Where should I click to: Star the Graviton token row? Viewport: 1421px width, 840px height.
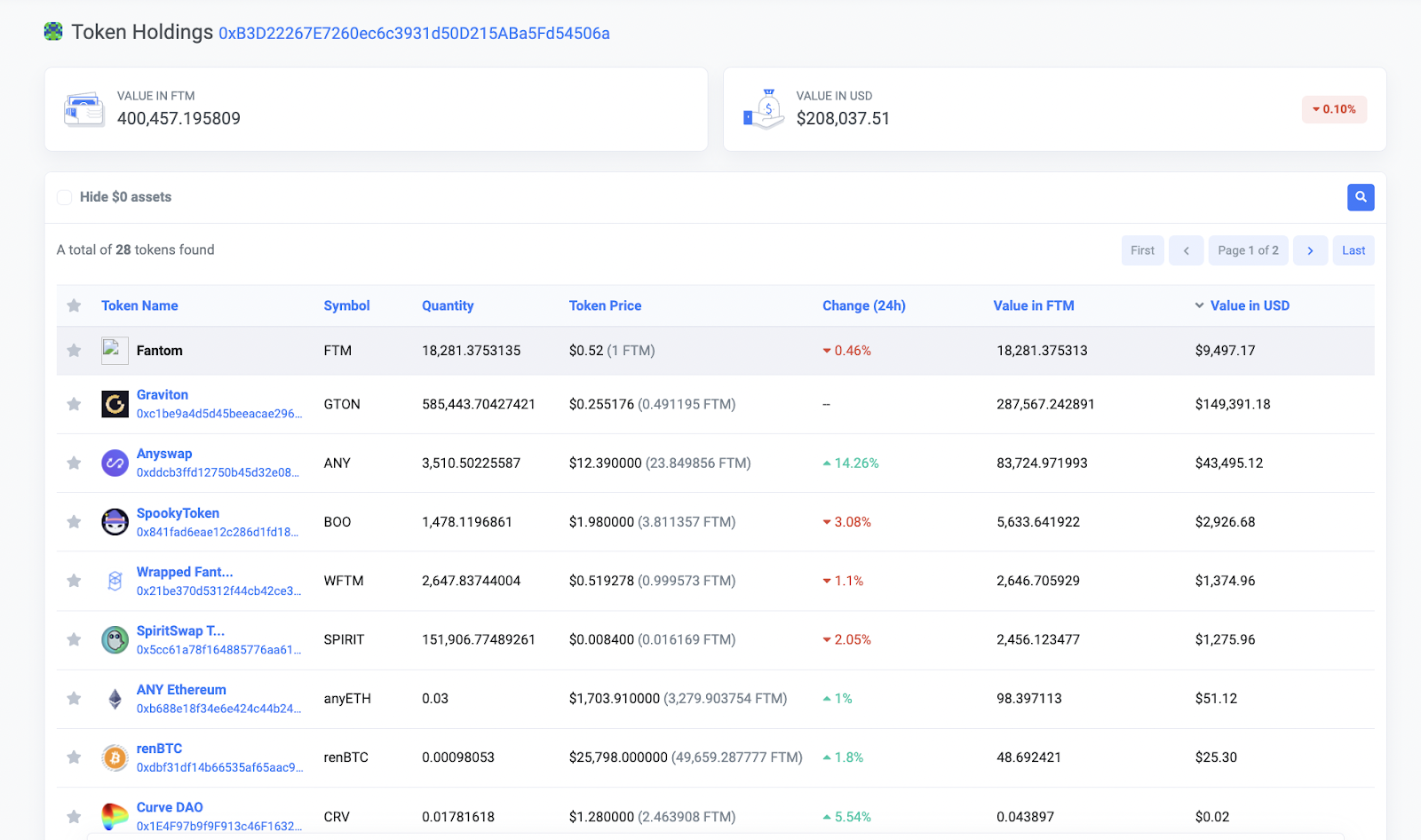click(74, 404)
